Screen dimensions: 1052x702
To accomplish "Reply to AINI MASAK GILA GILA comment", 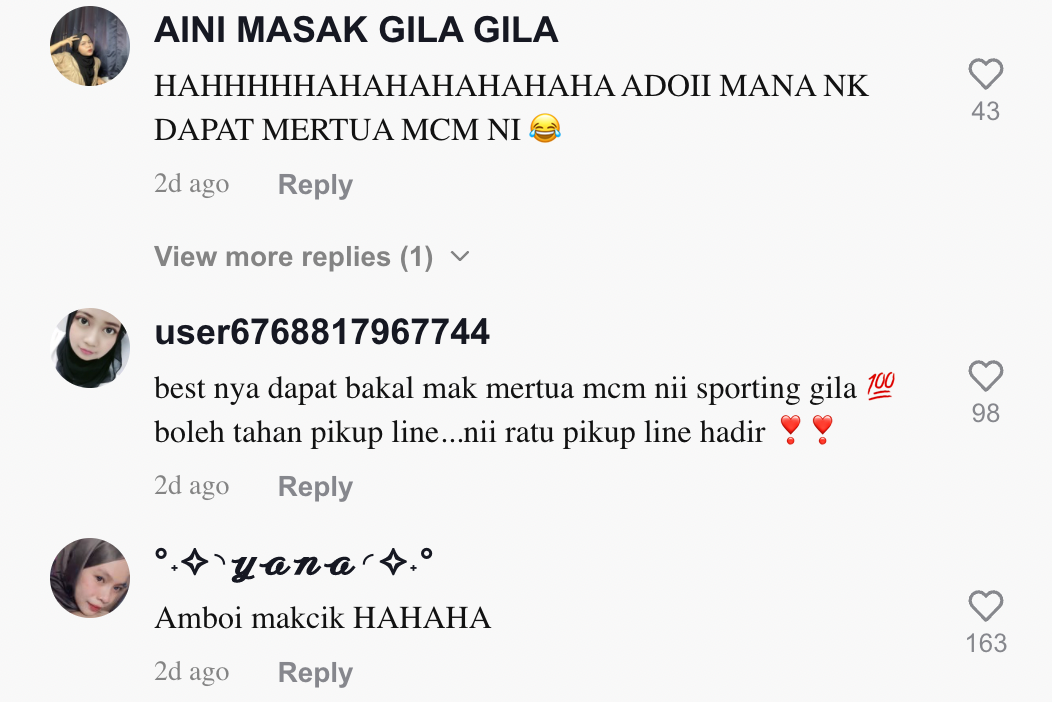I will click(x=315, y=185).
